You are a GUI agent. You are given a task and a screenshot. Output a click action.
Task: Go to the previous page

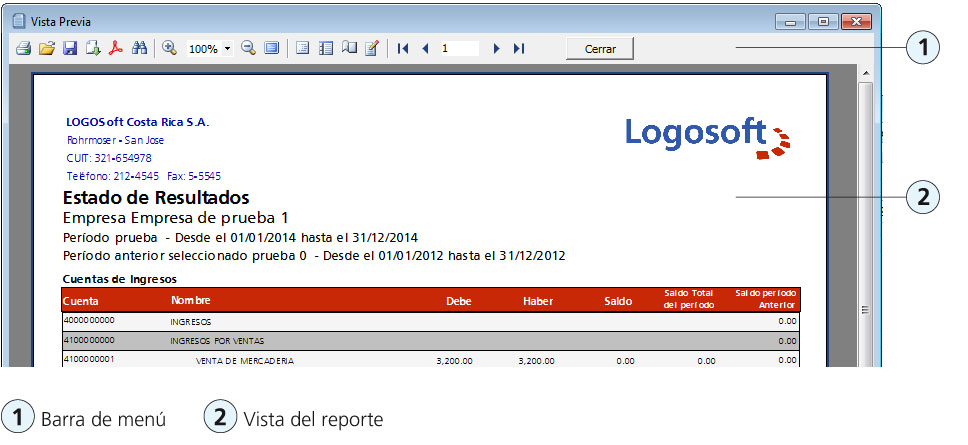[425, 48]
